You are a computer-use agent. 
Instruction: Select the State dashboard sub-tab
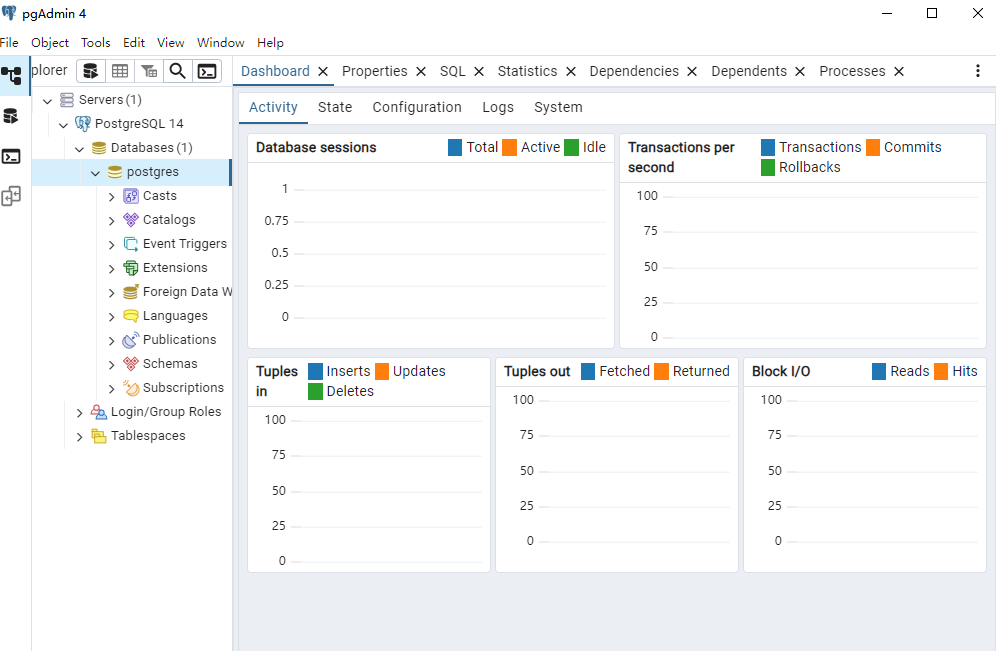335,107
